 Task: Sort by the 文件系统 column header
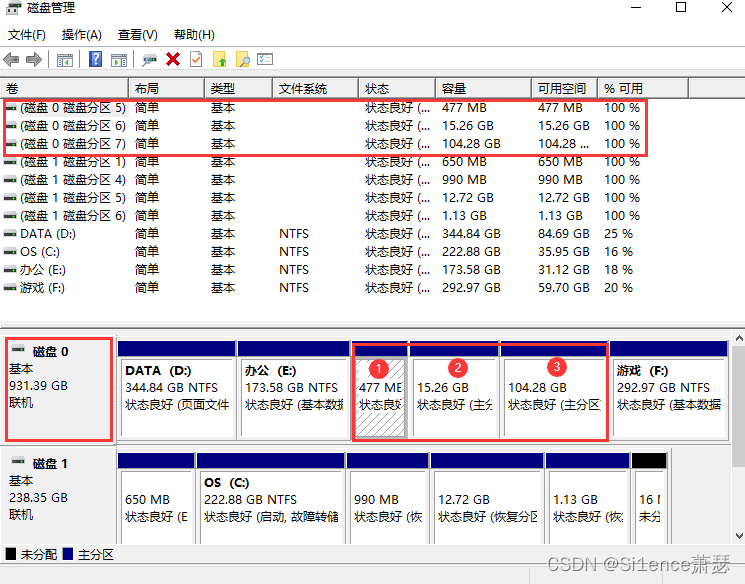click(316, 88)
